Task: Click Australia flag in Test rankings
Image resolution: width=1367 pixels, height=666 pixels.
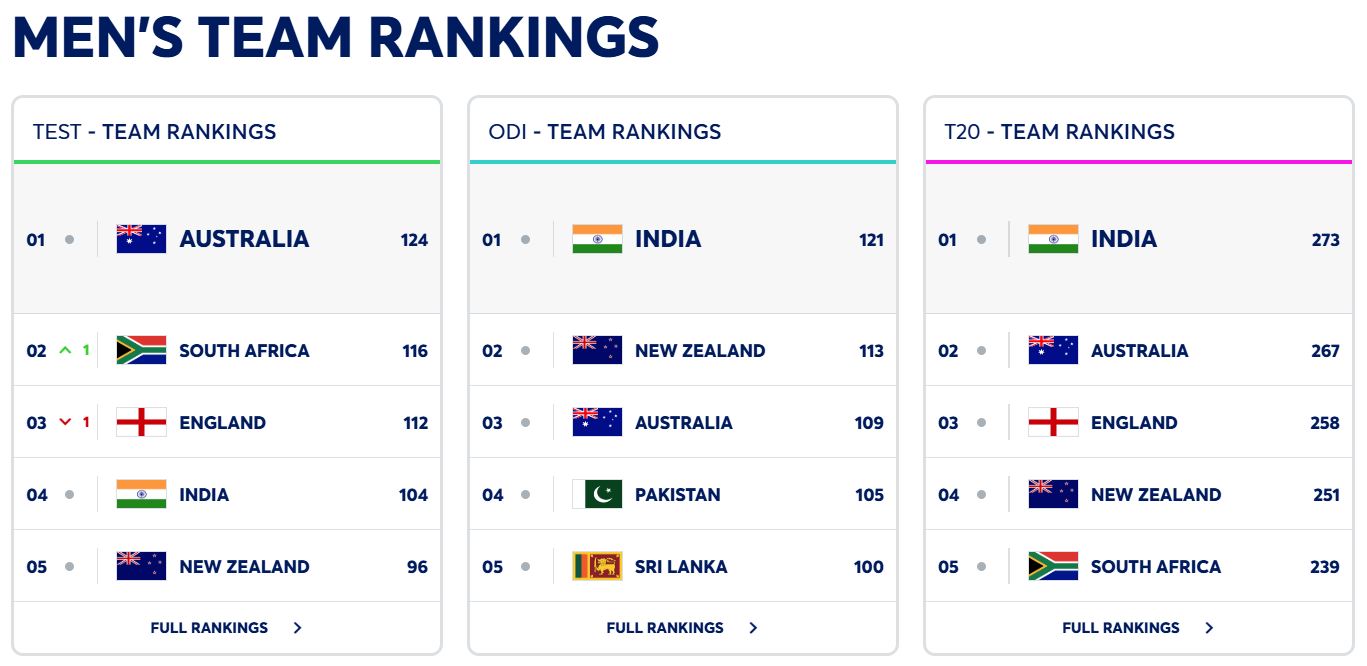Action: (x=141, y=239)
